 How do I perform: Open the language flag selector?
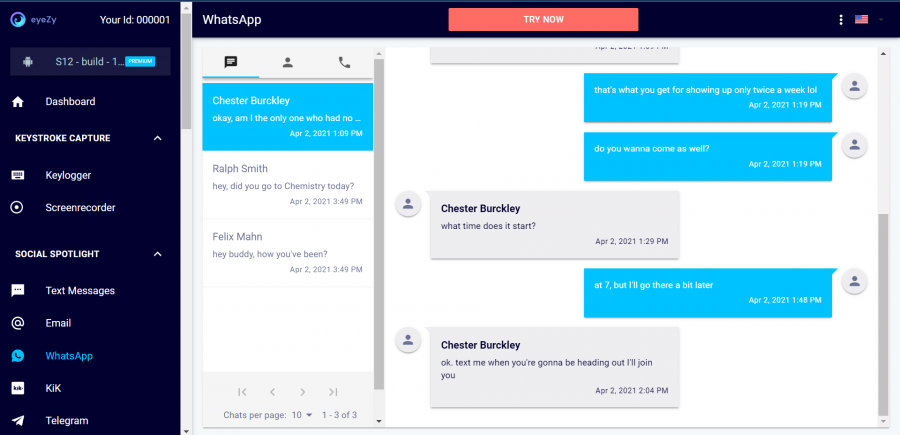click(x=867, y=19)
